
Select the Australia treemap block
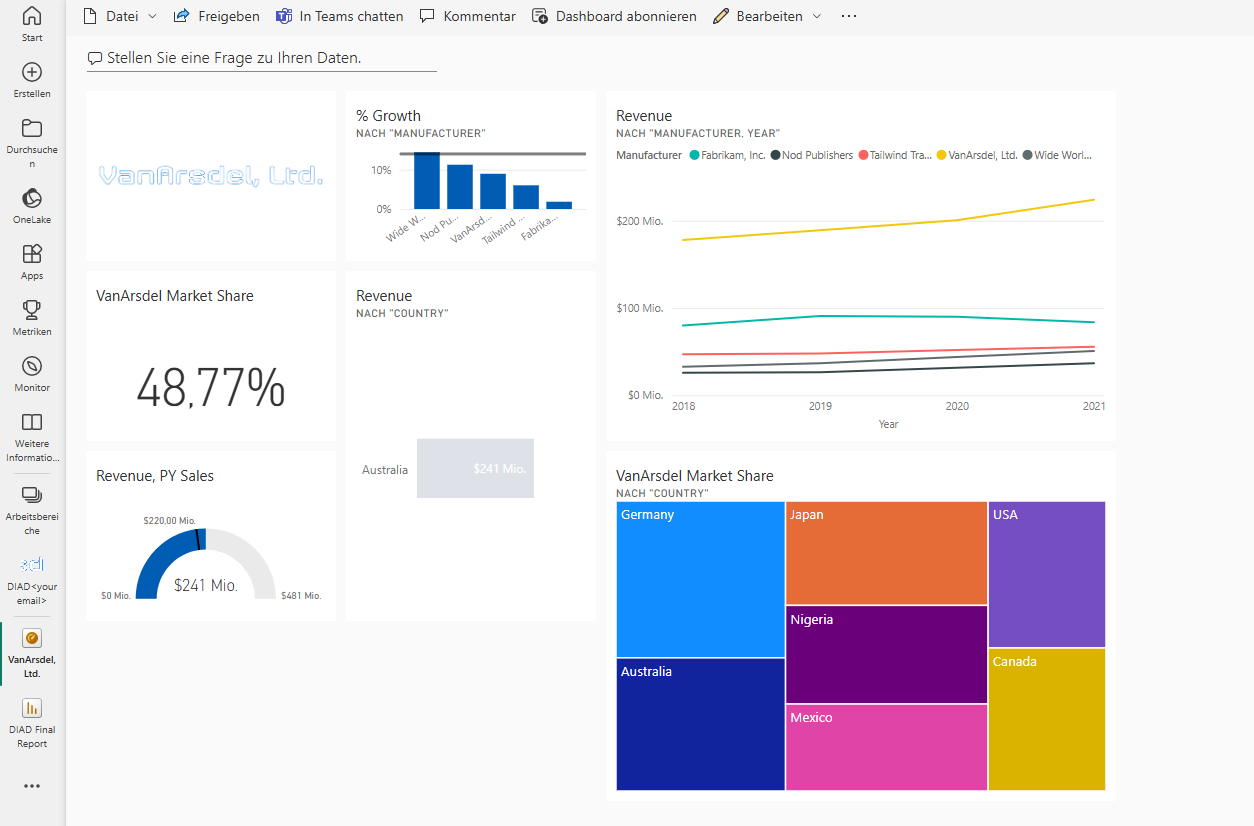pyautogui.click(x=700, y=724)
